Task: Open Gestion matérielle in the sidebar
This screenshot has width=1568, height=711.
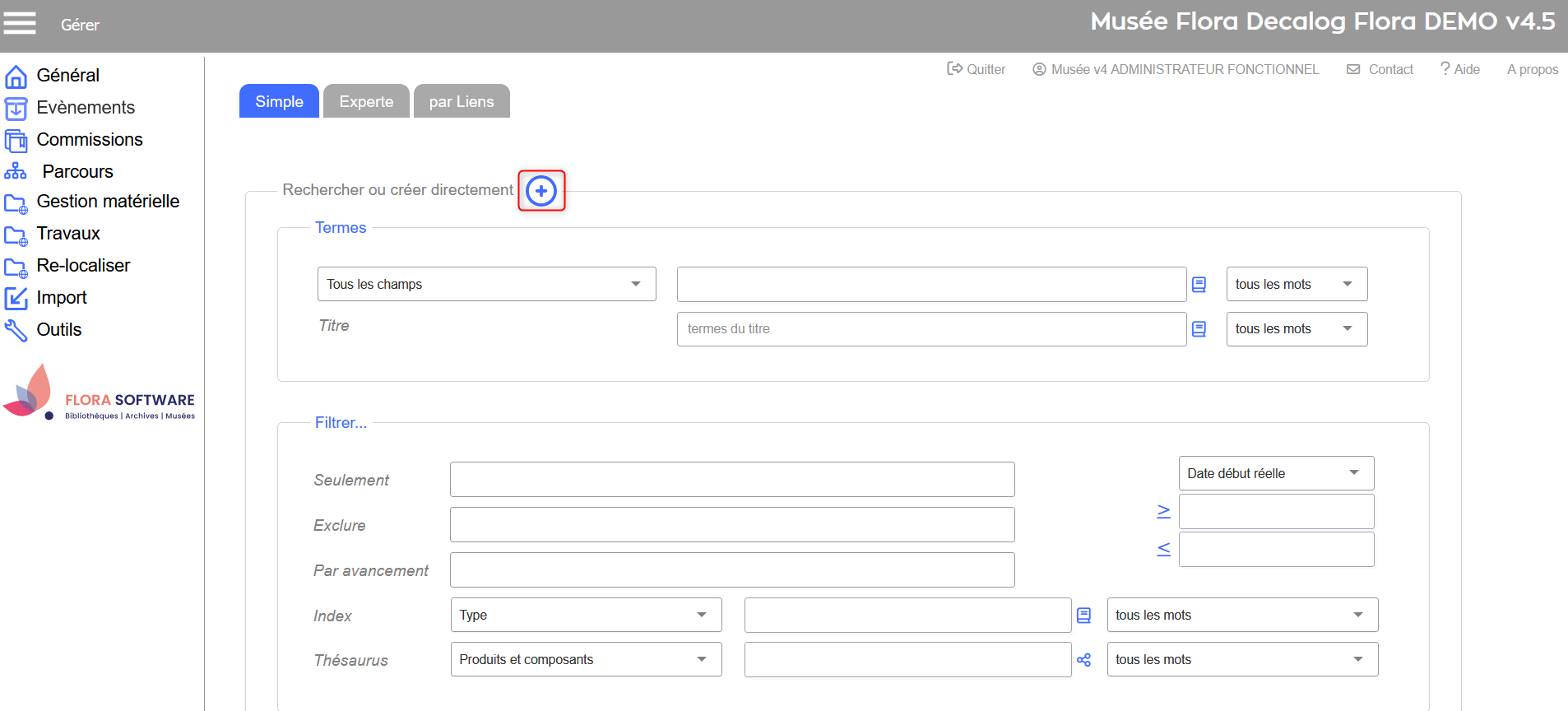Action: [107, 202]
